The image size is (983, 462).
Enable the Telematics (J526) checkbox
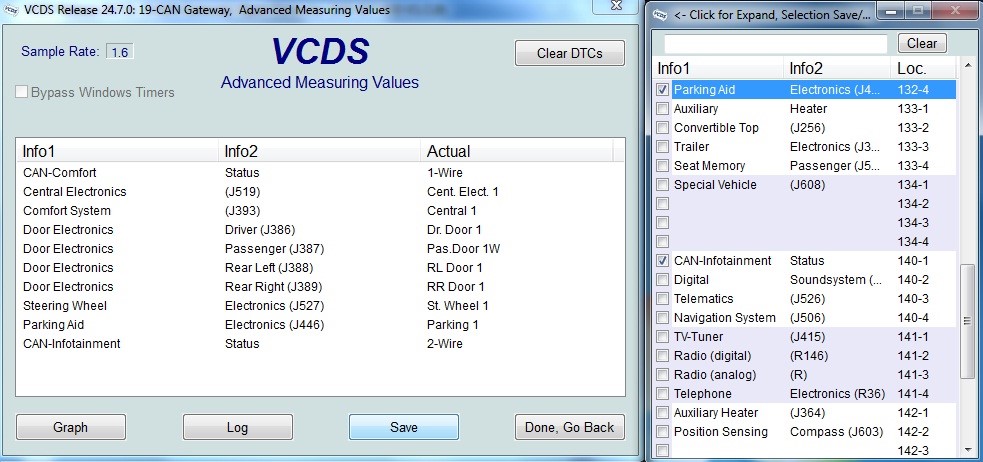click(663, 299)
